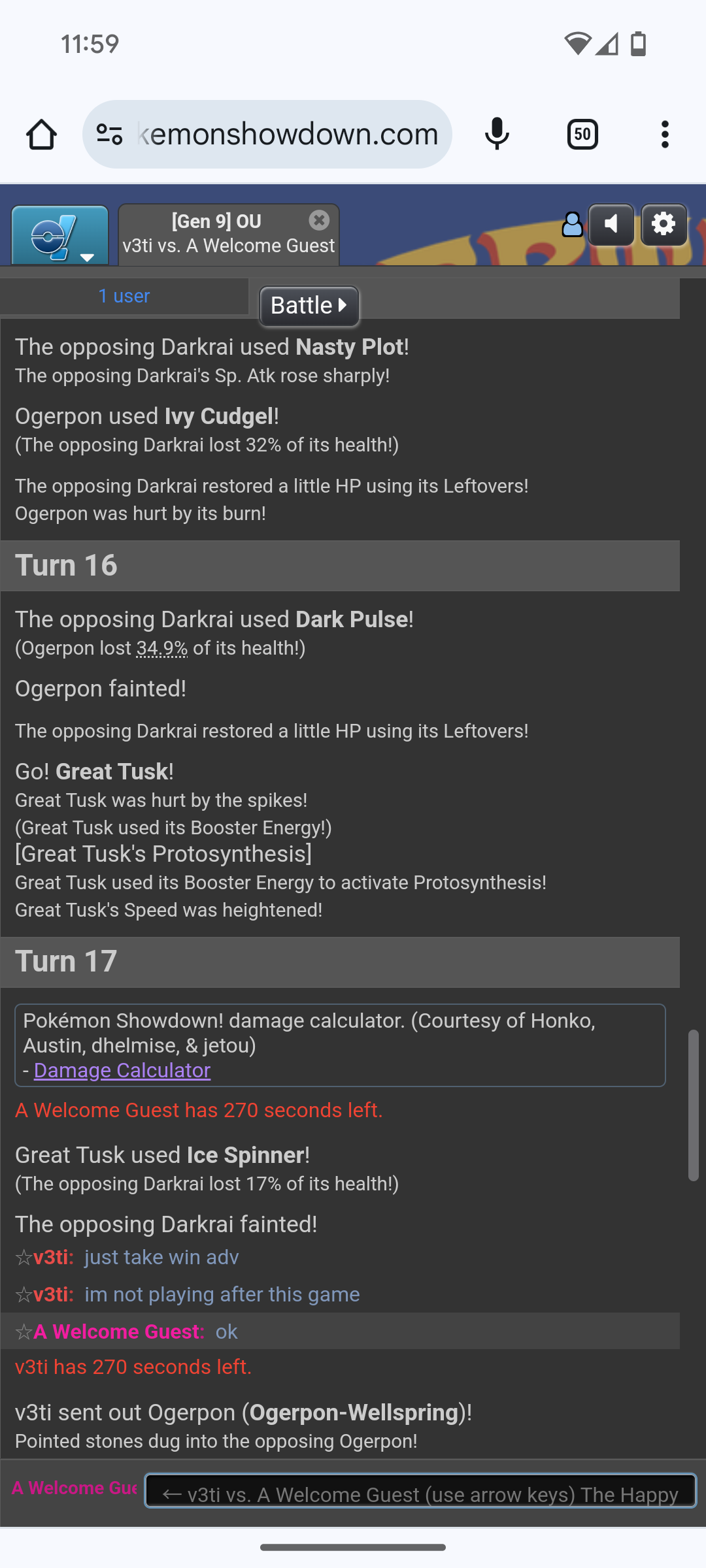The image size is (706, 1568).
Task: Tap the 34.9% damage percentage text
Action: pyautogui.click(x=162, y=648)
